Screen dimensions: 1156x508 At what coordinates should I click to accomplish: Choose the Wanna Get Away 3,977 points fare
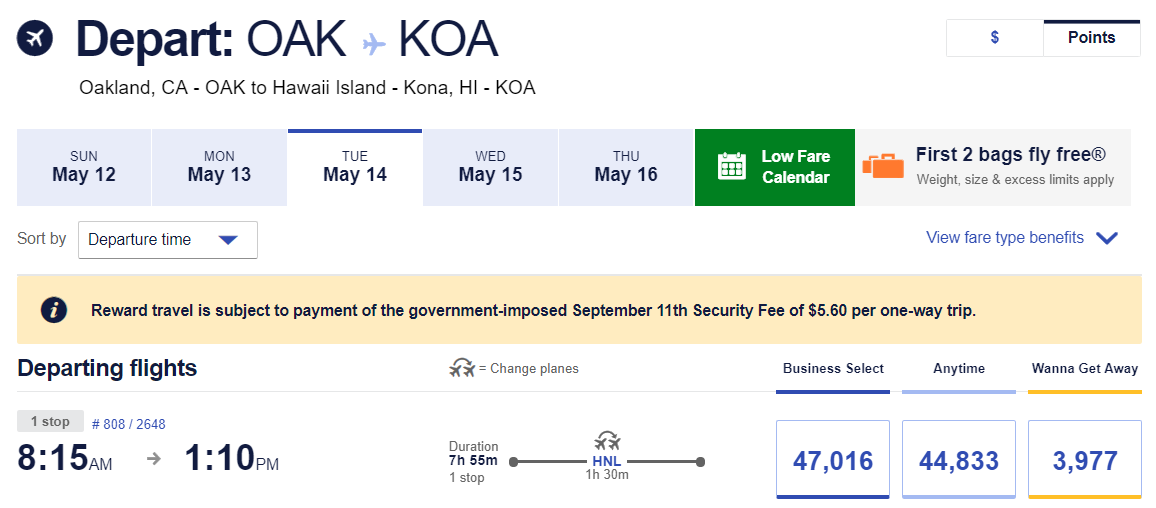pos(1084,460)
